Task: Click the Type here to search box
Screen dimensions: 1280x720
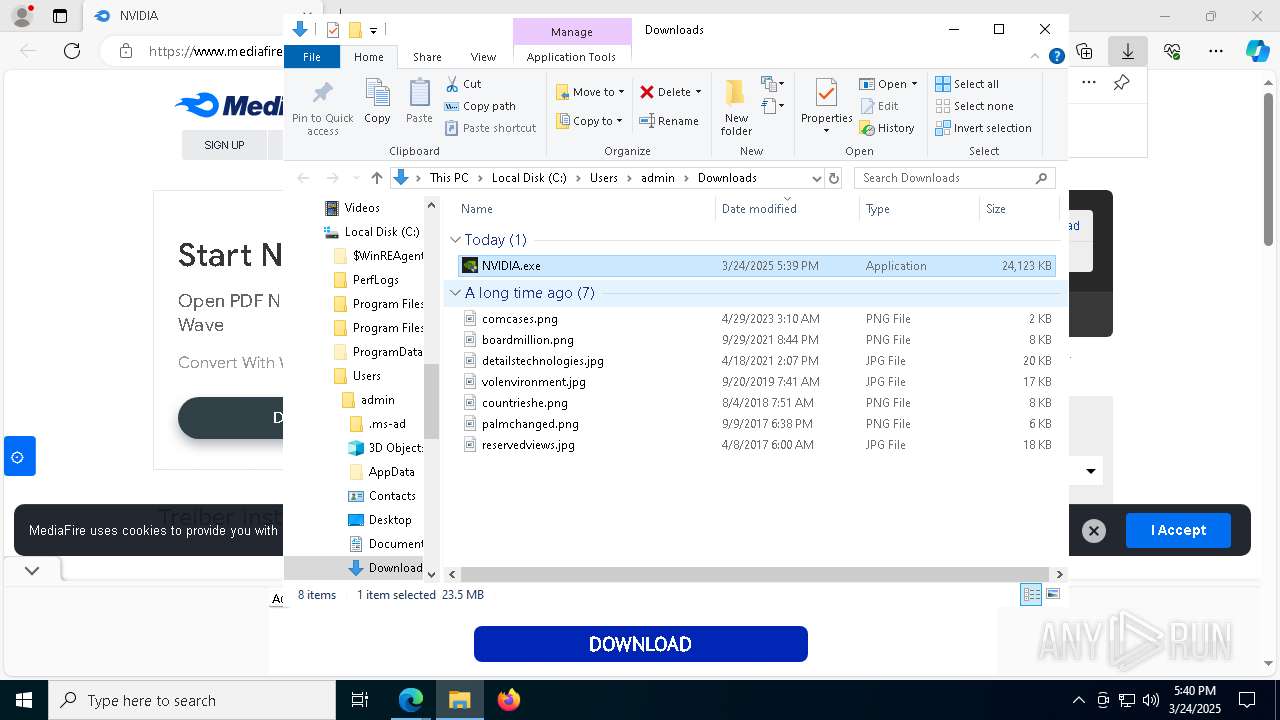Action: 192,700
